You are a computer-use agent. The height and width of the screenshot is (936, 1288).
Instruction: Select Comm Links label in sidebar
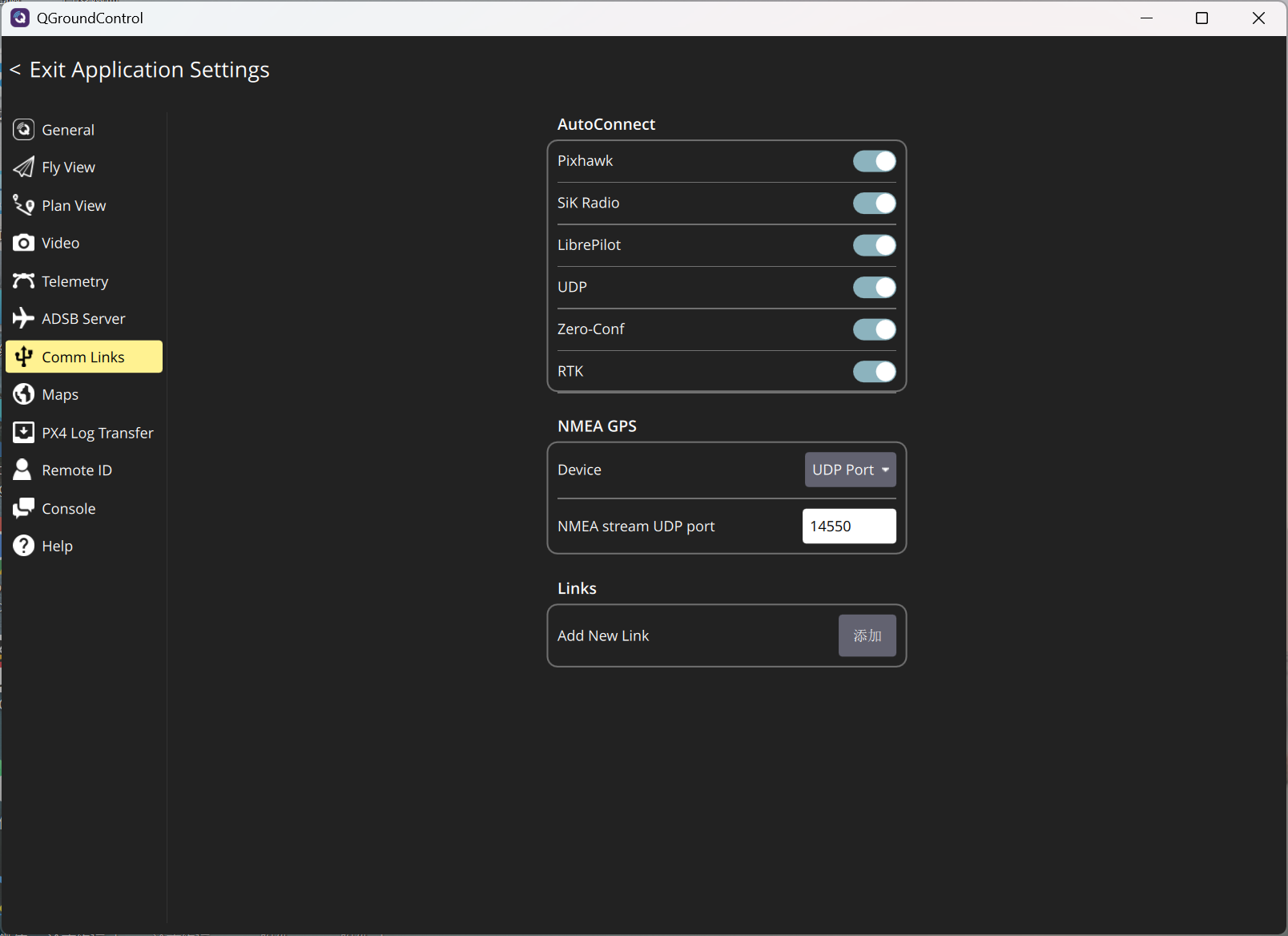tap(83, 357)
